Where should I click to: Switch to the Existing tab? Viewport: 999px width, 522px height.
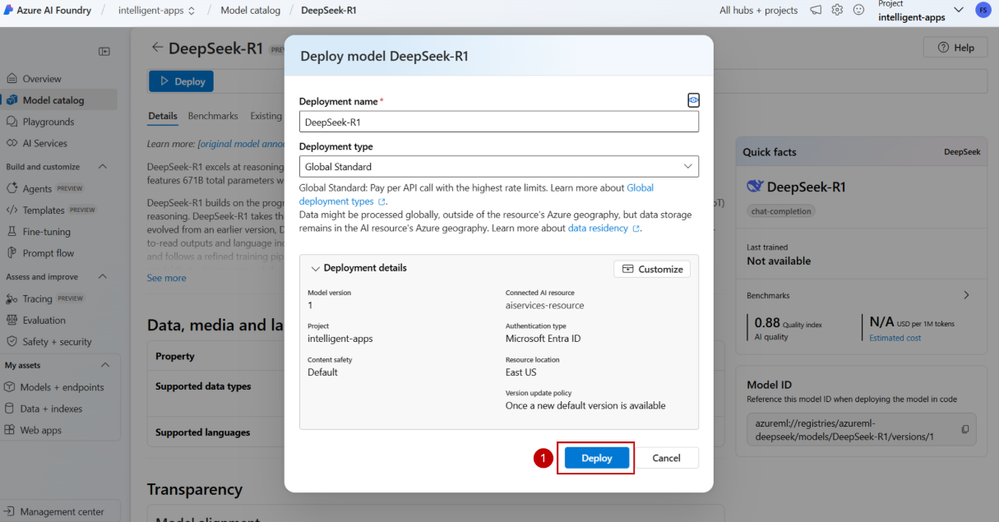[266, 116]
